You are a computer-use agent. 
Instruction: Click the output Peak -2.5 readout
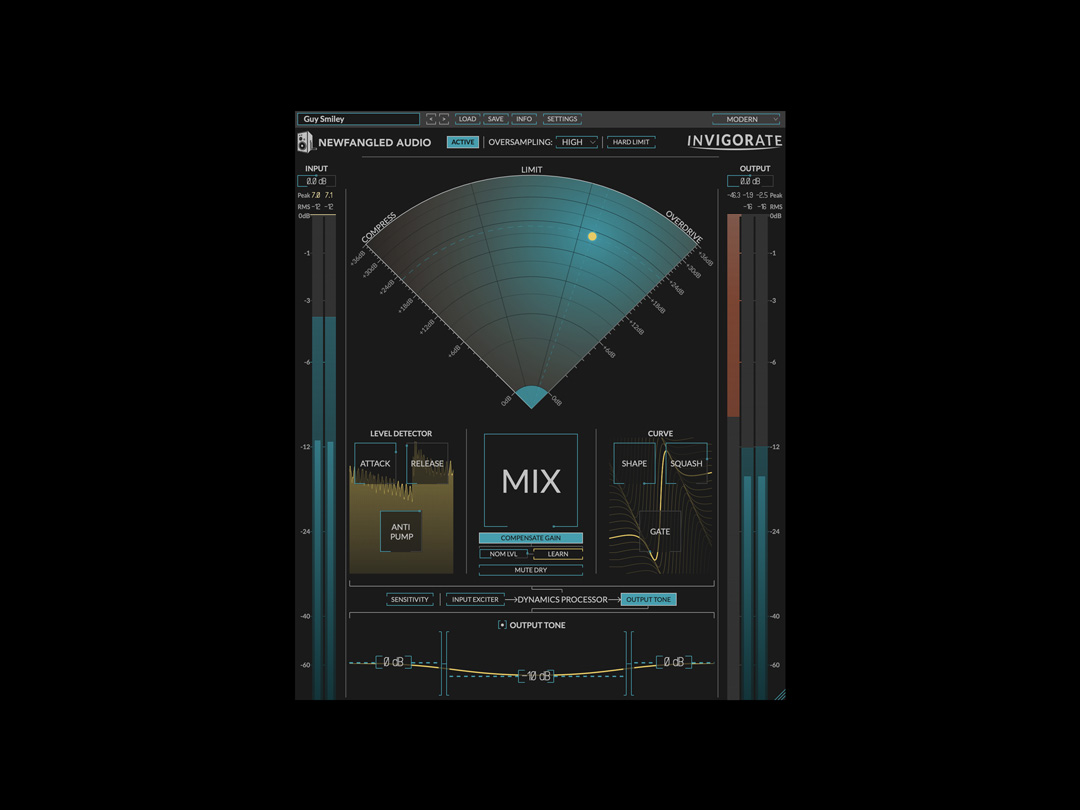tap(762, 196)
